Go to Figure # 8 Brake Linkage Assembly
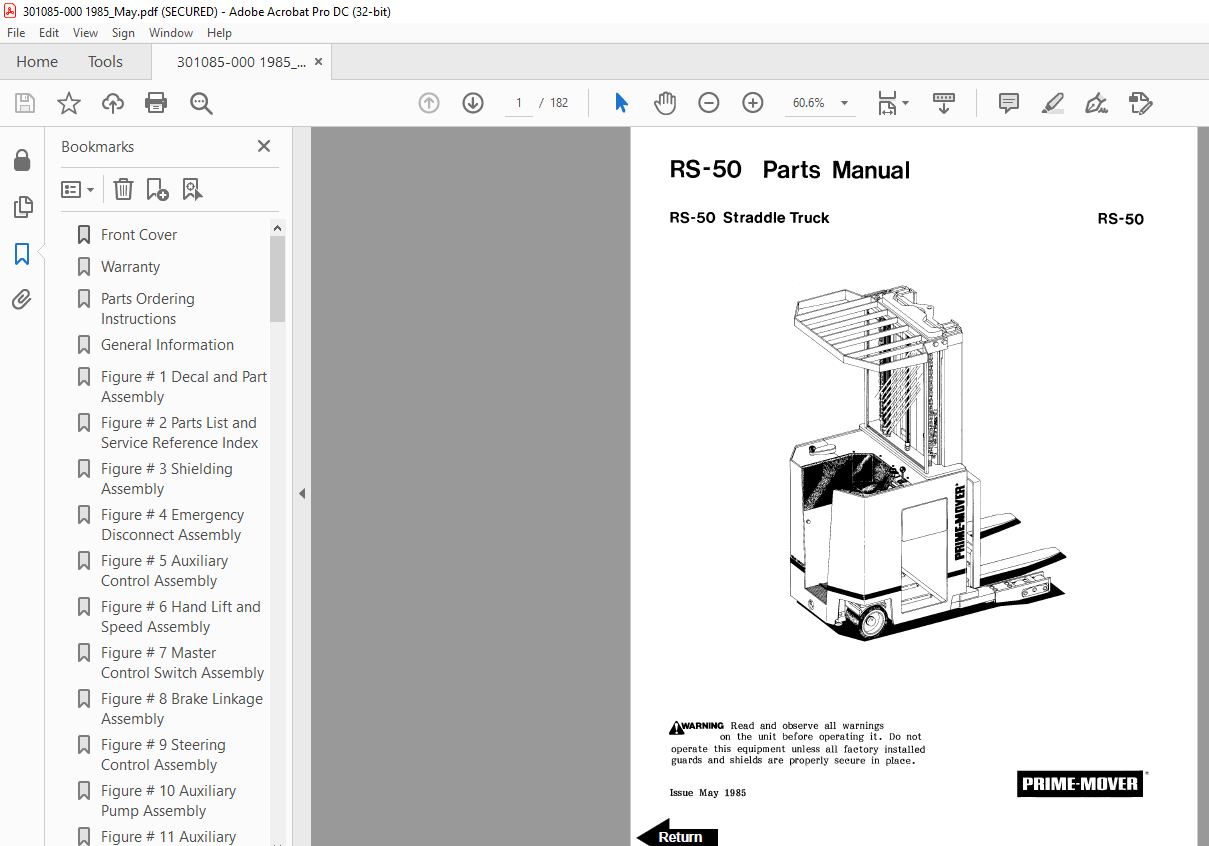This screenshot has width=1209, height=846. coord(182,709)
